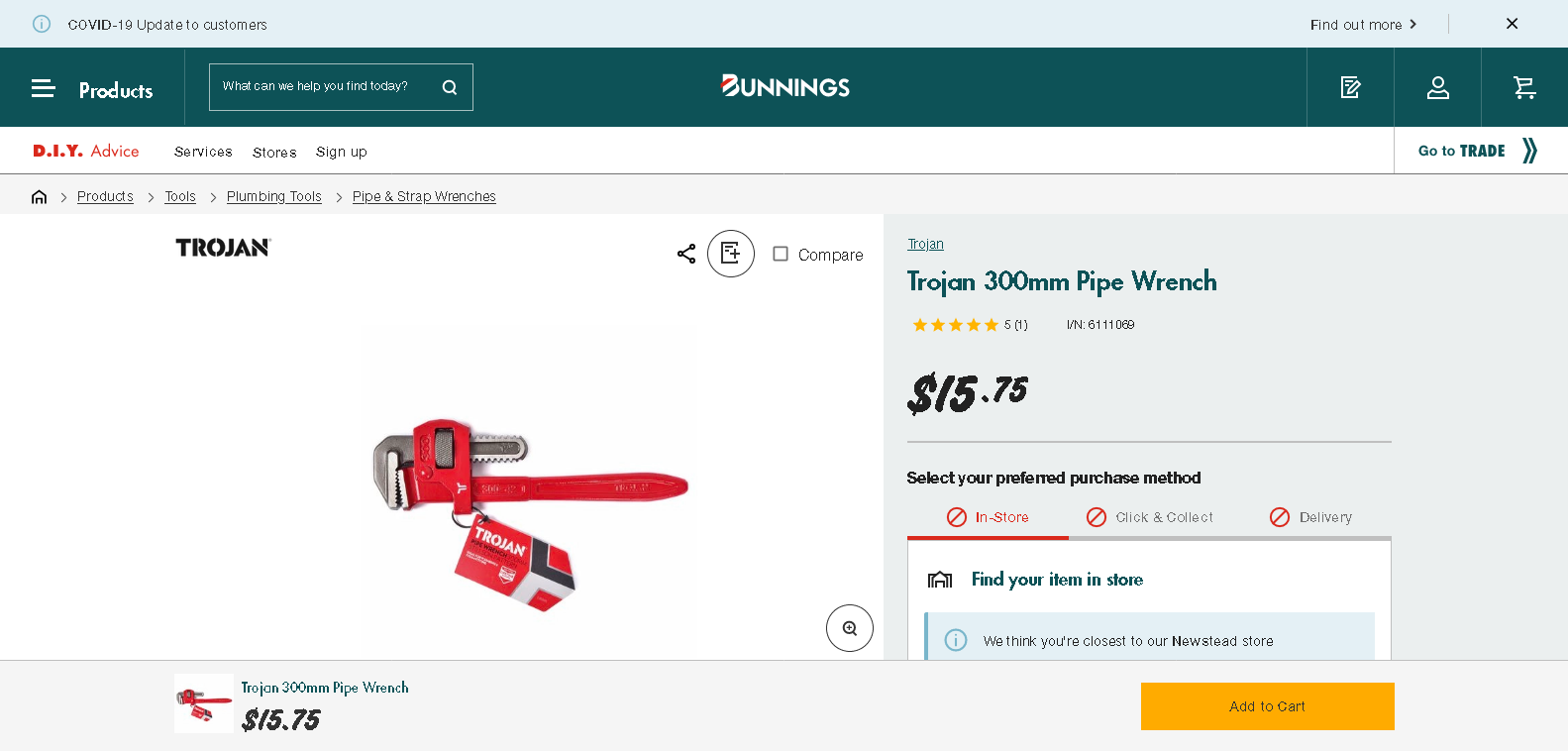The image size is (1568, 751).
Task: Click the Add to Cart button
Action: [x=1267, y=705]
